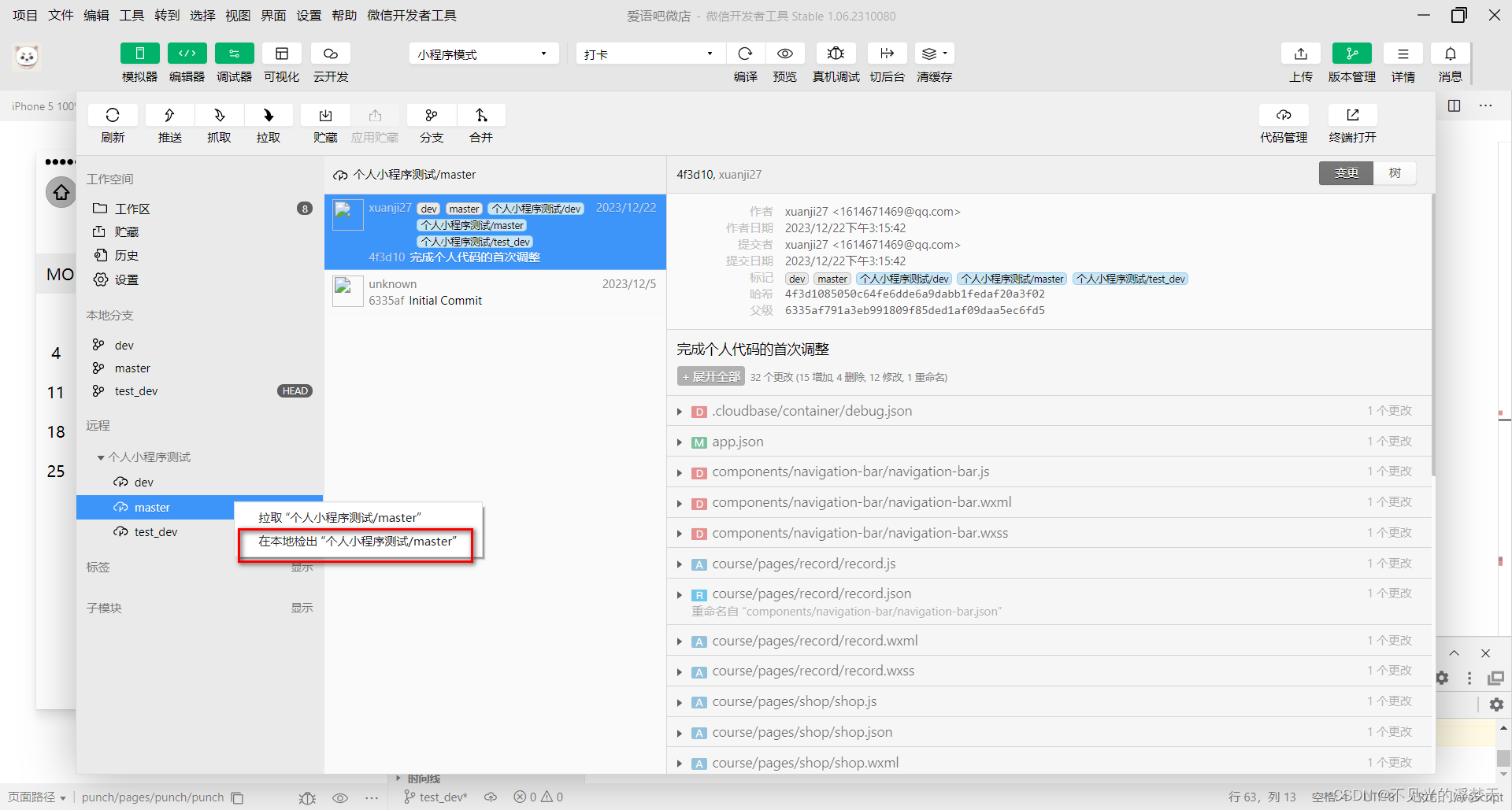Open the 编辑 menu
1512x810 pixels.
point(96,16)
